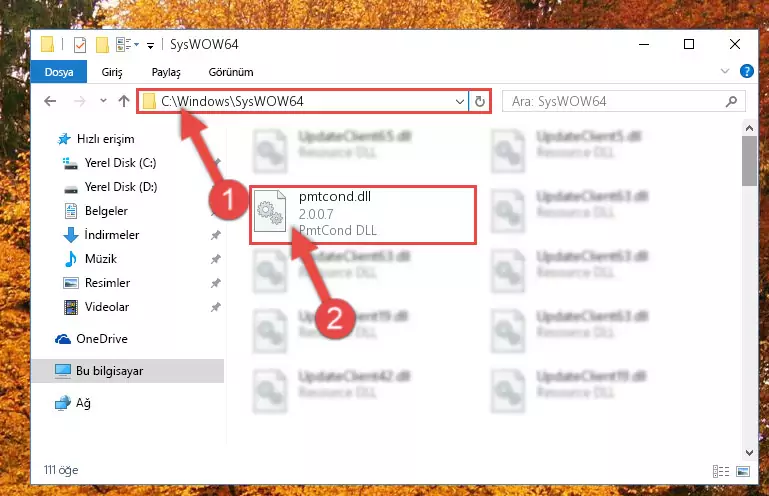Image resolution: width=769 pixels, height=496 pixels.
Task: Click scrollbar down arrow in file list
Action: tap(749, 452)
